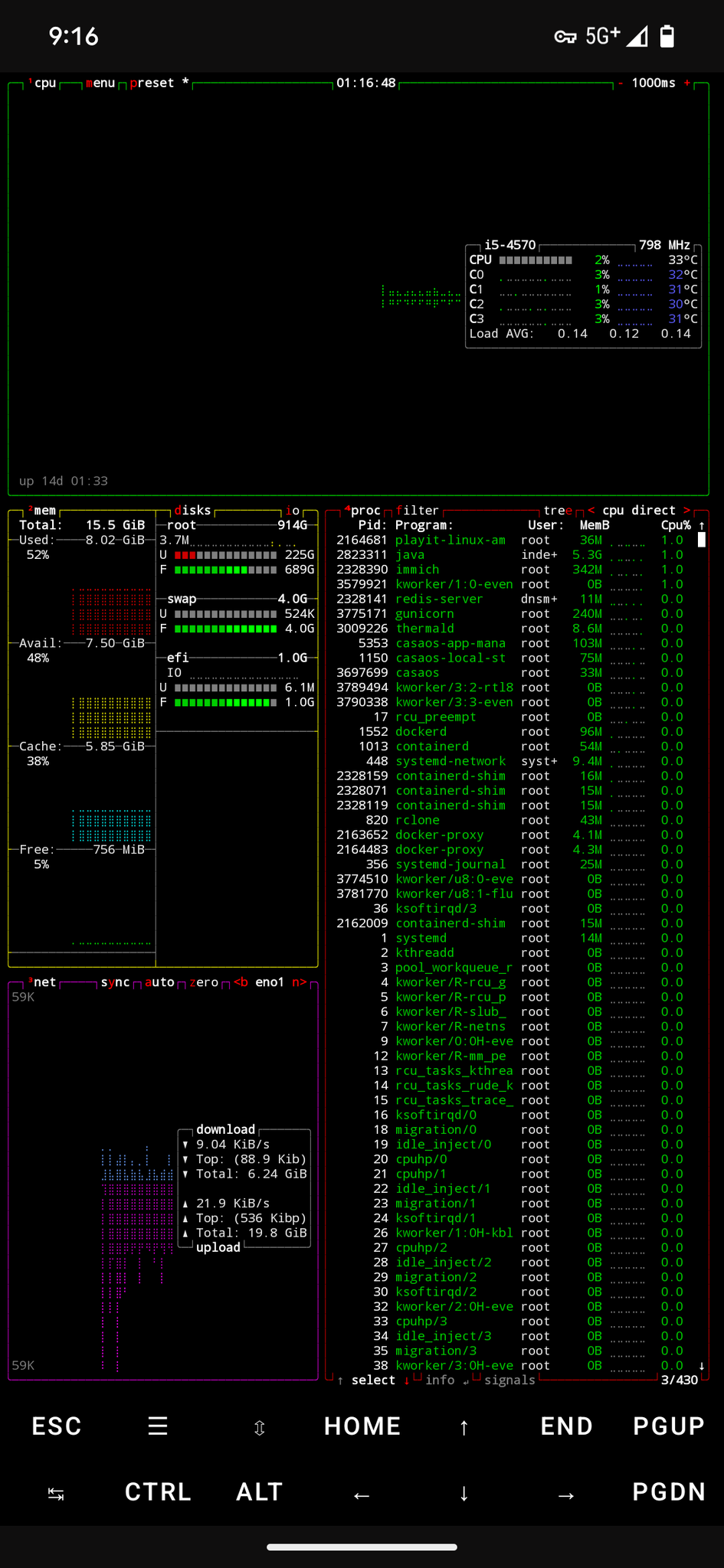Toggle the disks panel label
The width and height of the screenshot is (724, 1568).
coord(192,510)
